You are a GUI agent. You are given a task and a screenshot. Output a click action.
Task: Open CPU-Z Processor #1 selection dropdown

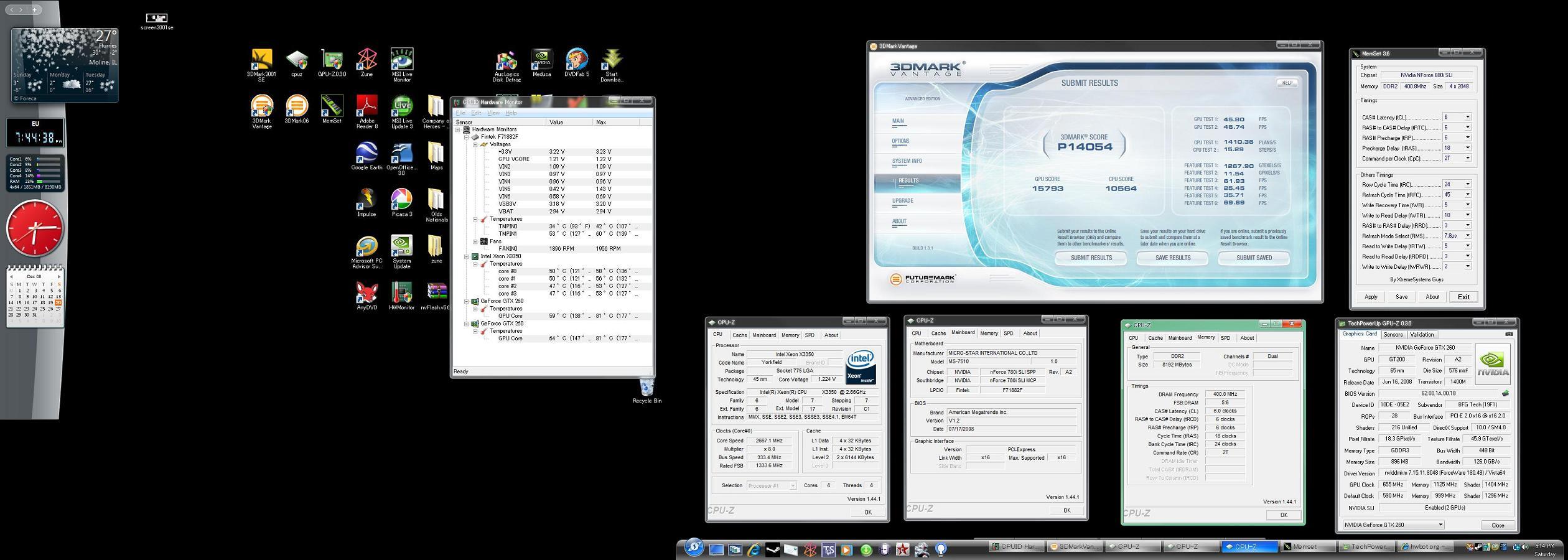771,485
